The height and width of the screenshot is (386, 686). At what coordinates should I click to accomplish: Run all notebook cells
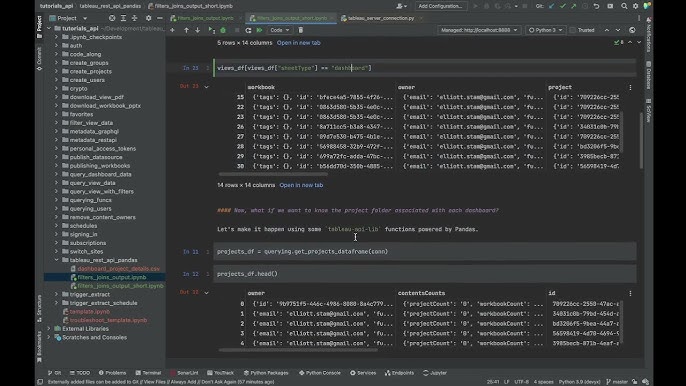(259, 30)
